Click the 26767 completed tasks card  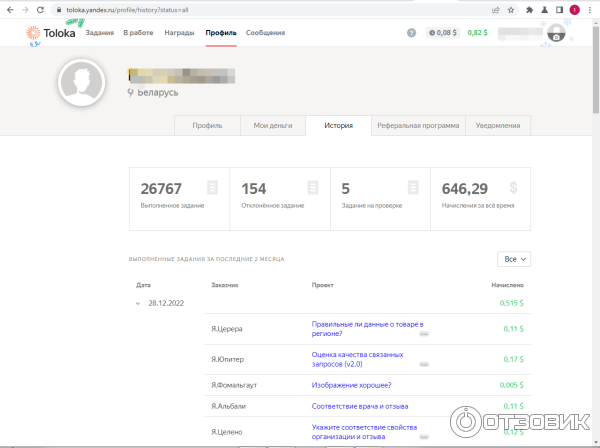(179, 199)
